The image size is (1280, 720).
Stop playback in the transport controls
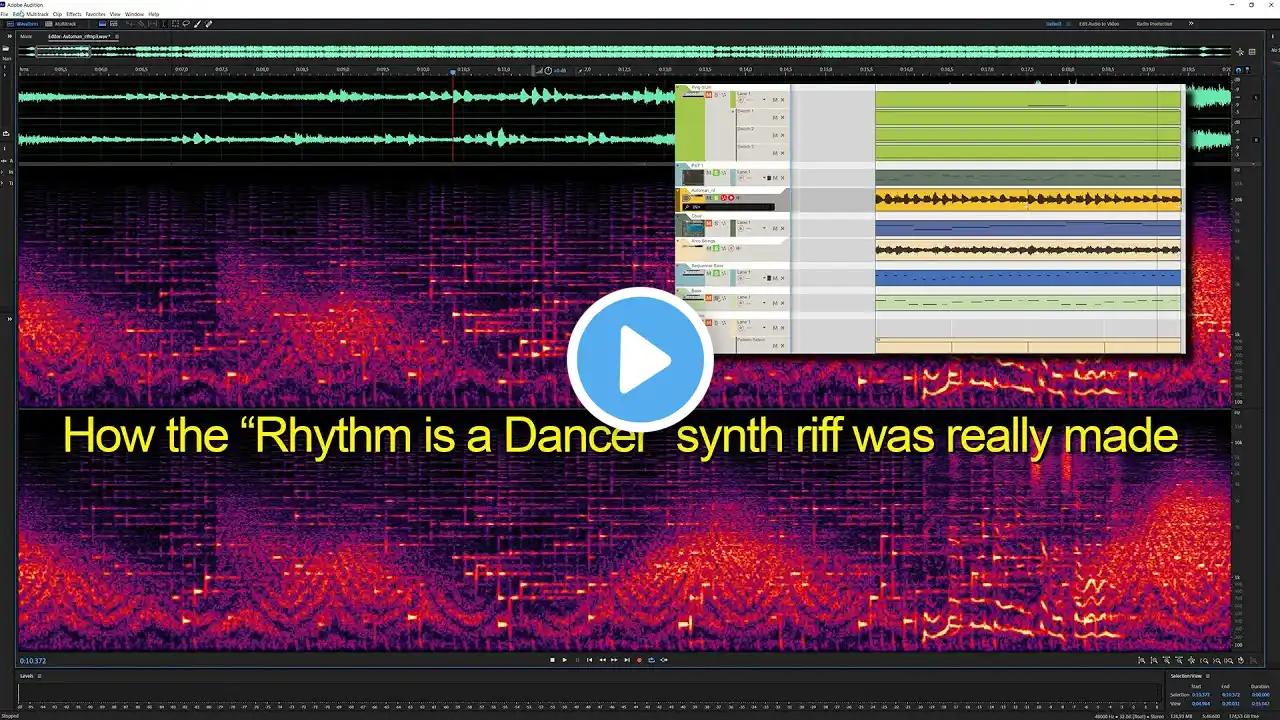click(552, 660)
